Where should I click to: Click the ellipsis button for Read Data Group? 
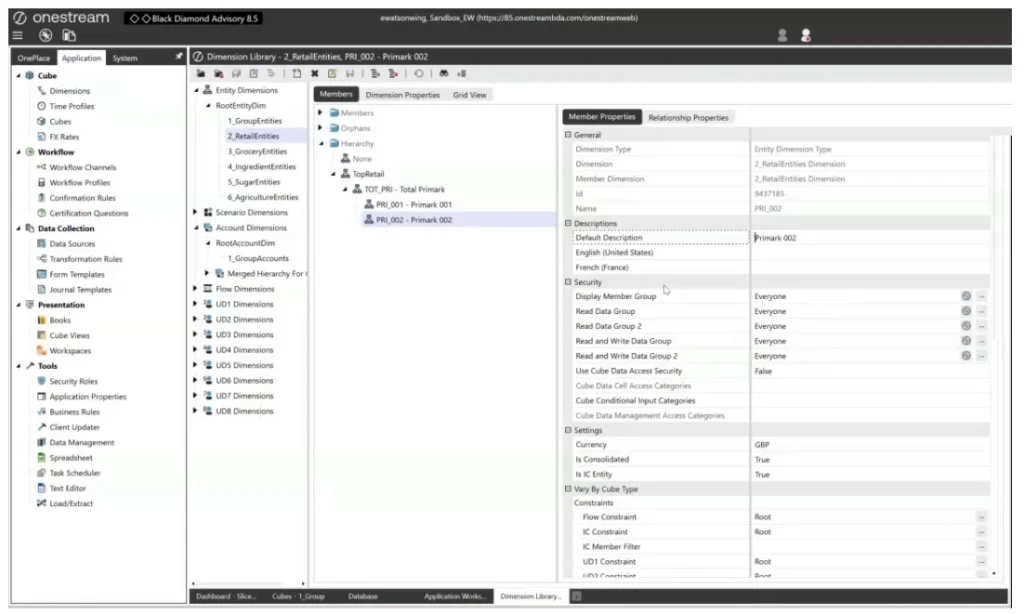tap(982, 312)
